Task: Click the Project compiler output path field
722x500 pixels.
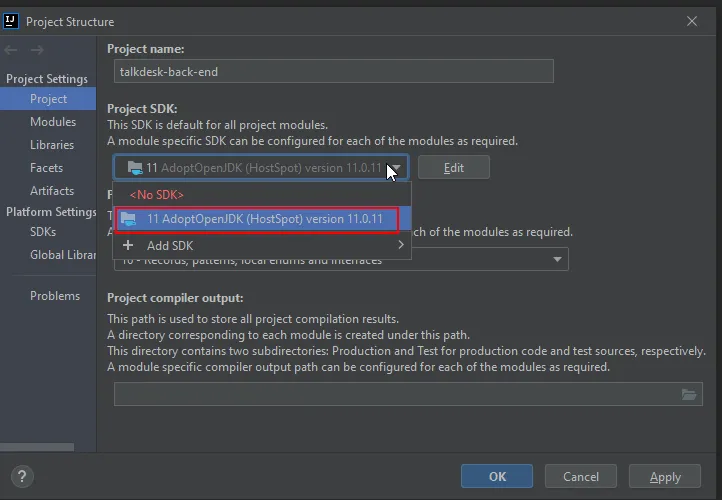Action: pyautogui.click(x=408, y=394)
